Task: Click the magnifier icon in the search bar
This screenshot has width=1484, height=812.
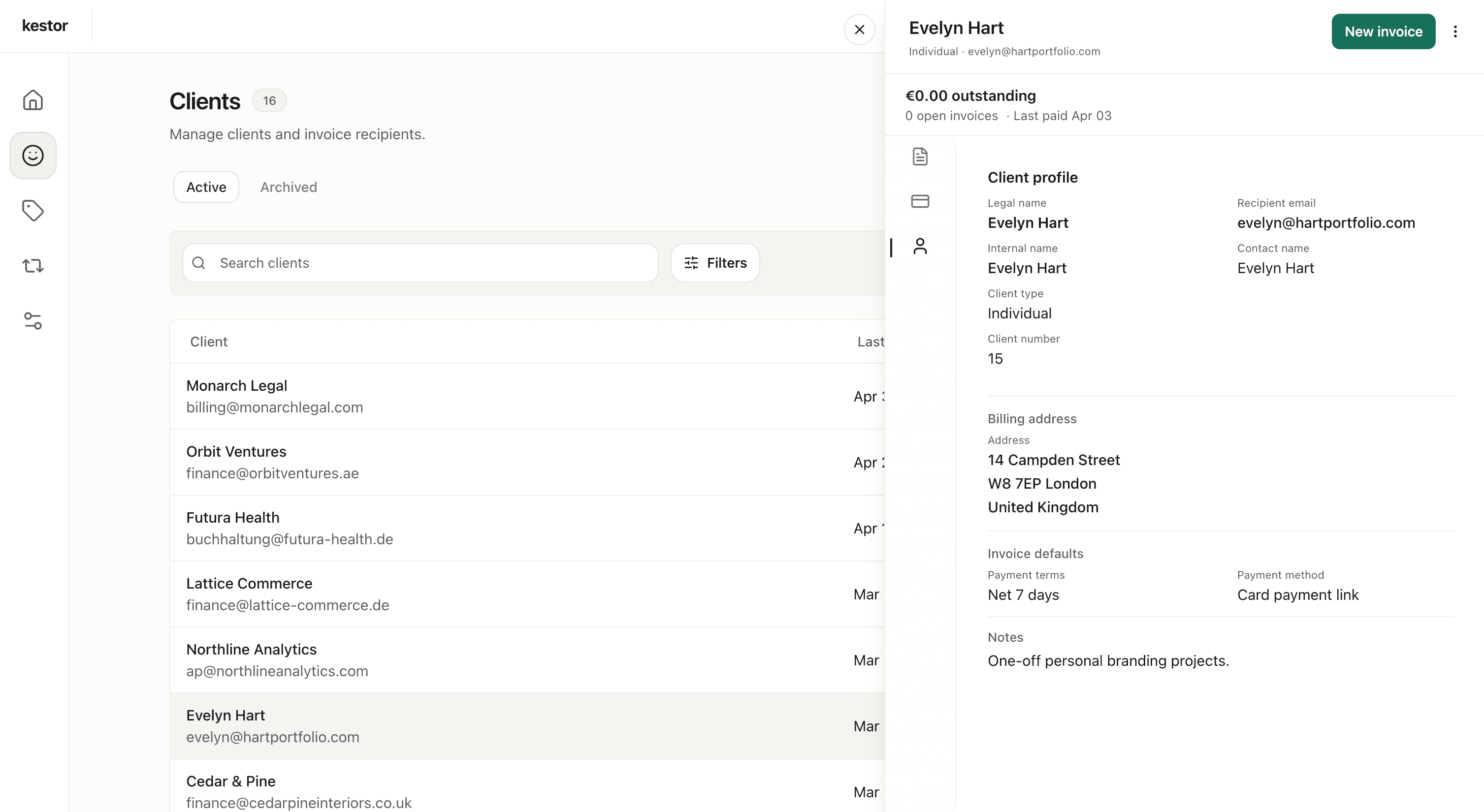Action: 198,263
